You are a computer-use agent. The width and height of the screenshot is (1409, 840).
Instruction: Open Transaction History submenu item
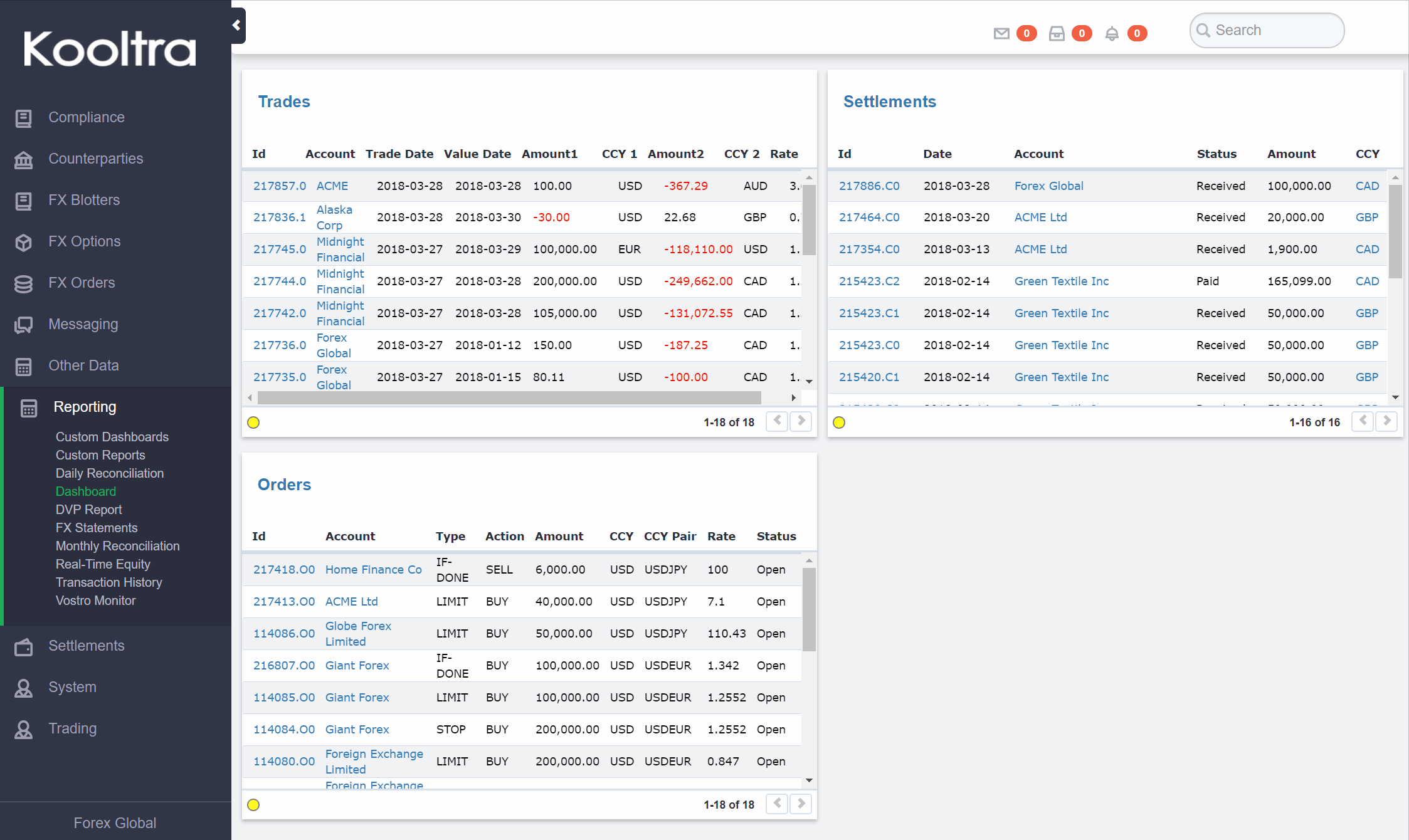coord(109,582)
